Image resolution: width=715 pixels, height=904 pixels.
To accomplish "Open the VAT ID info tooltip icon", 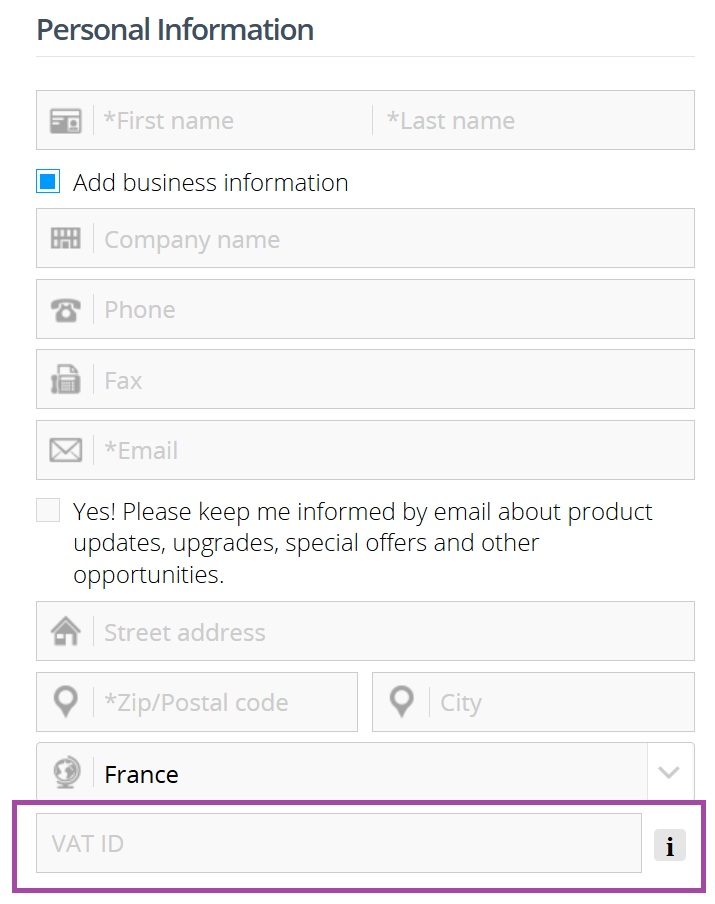I will tap(669, 845).
